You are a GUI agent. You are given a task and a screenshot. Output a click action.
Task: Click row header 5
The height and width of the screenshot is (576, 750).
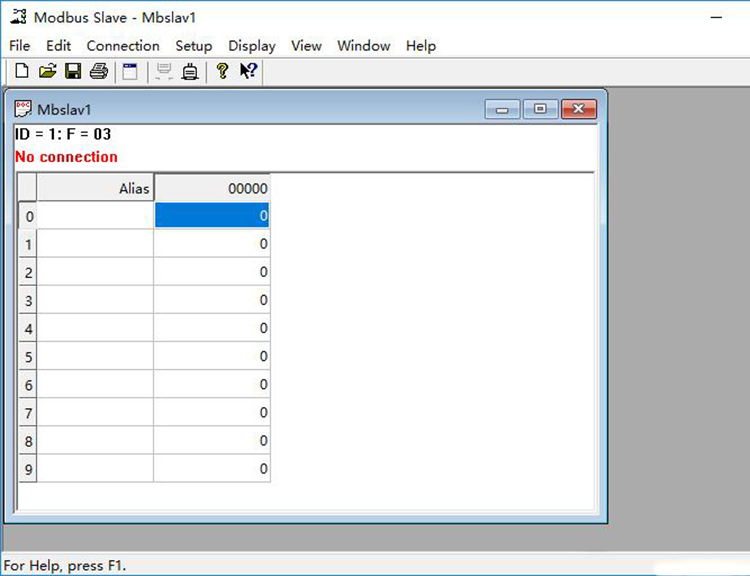(x=28, y=356)
